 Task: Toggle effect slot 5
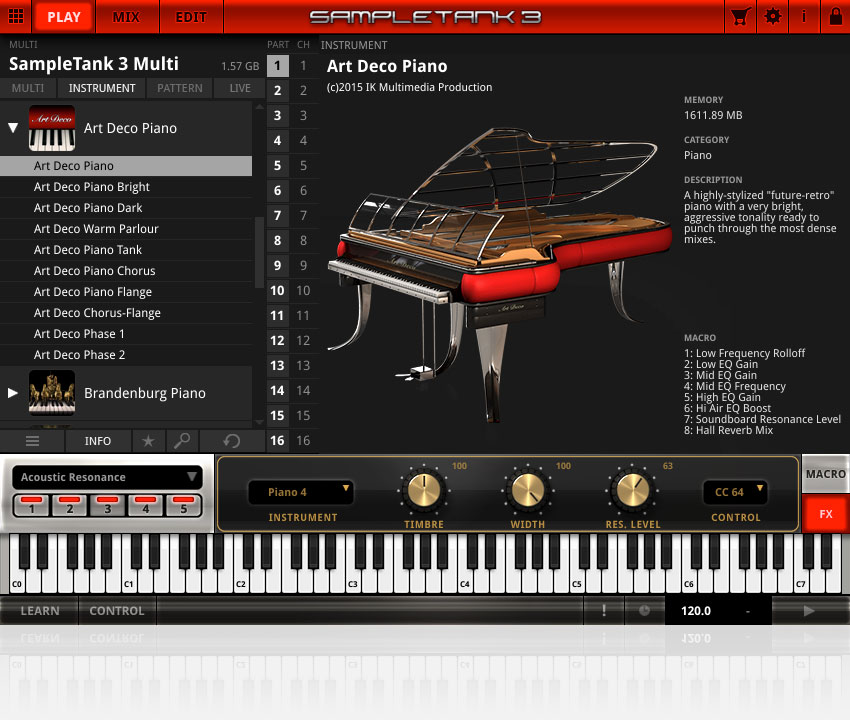coord(183,505)
